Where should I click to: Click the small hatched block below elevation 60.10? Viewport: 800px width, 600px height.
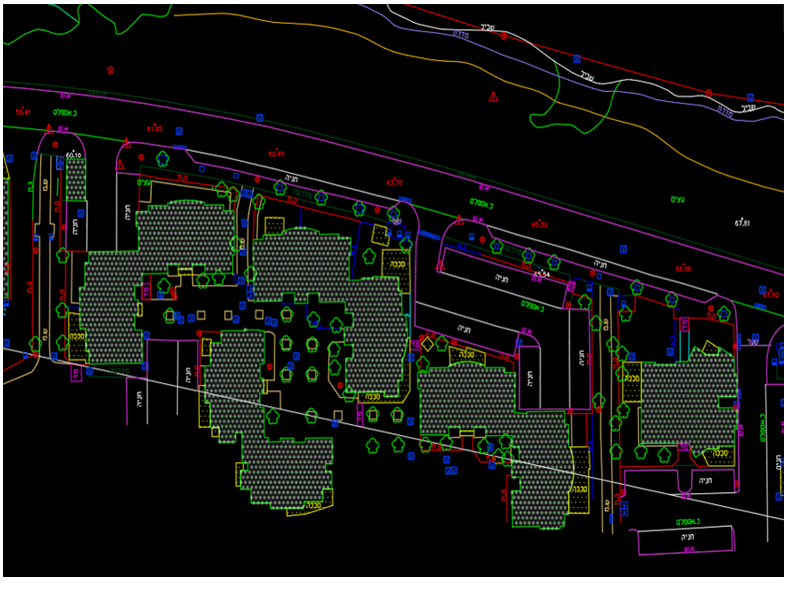click(x=75, y=177)
